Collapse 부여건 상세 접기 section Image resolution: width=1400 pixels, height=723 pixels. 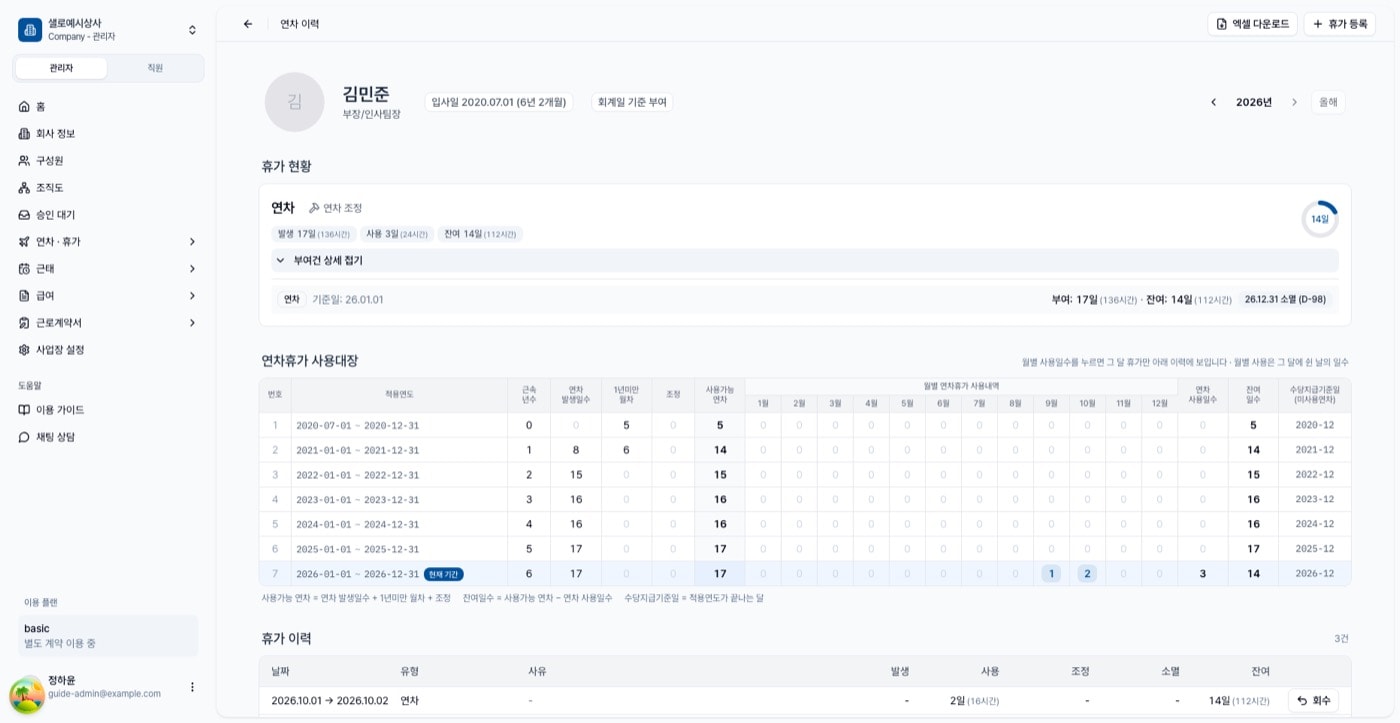pos(805,260)
